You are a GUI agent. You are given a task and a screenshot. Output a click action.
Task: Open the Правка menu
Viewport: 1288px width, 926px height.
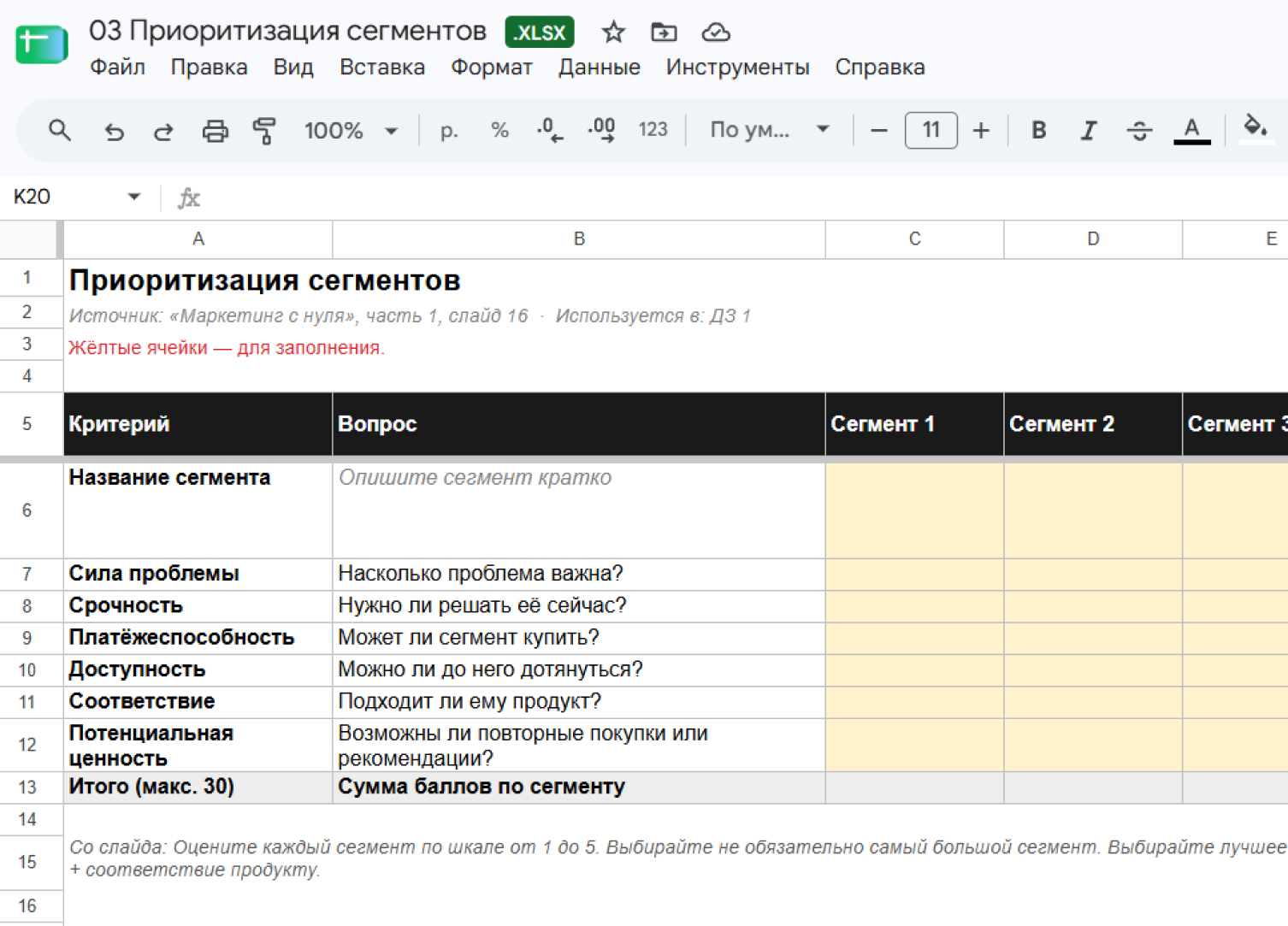[209, 68]
